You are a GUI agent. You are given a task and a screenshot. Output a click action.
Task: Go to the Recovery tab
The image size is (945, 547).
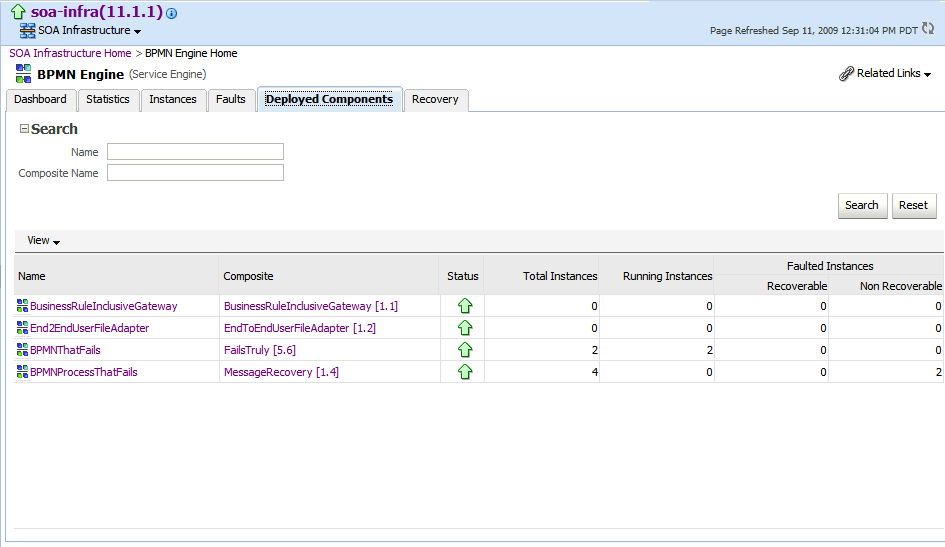(435, 99)
